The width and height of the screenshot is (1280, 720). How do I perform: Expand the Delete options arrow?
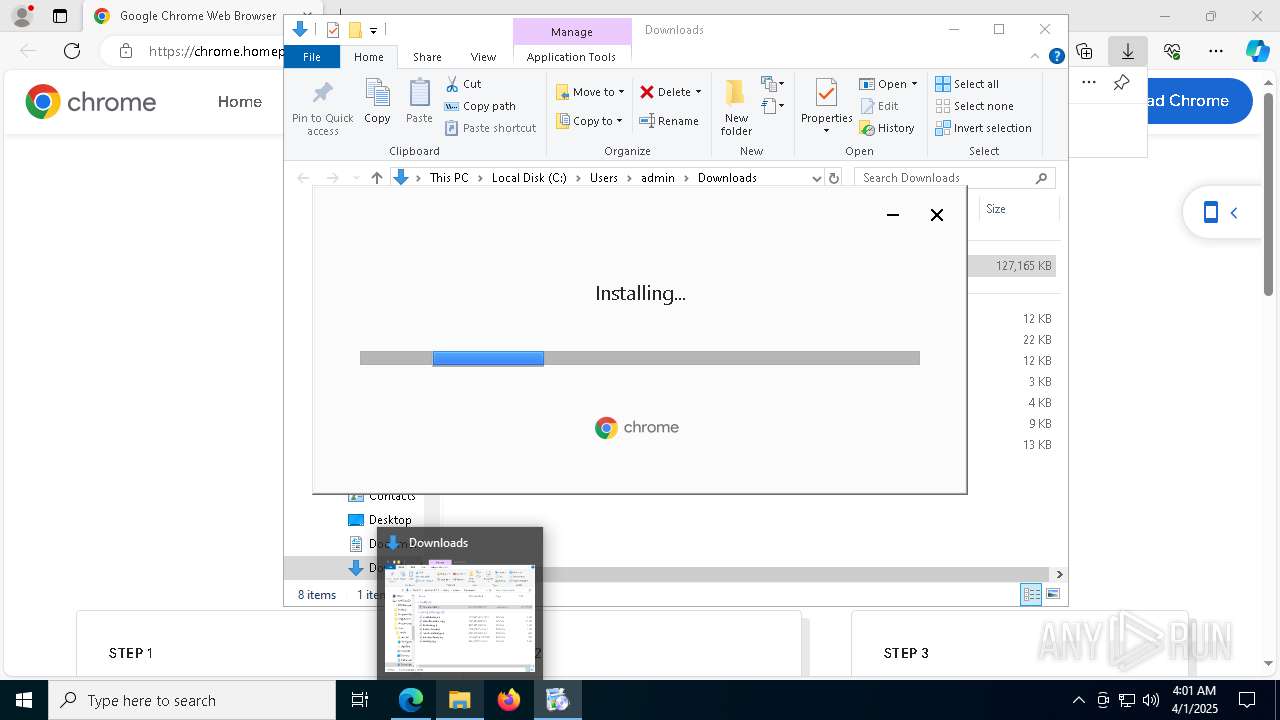[x=698, y=92]
